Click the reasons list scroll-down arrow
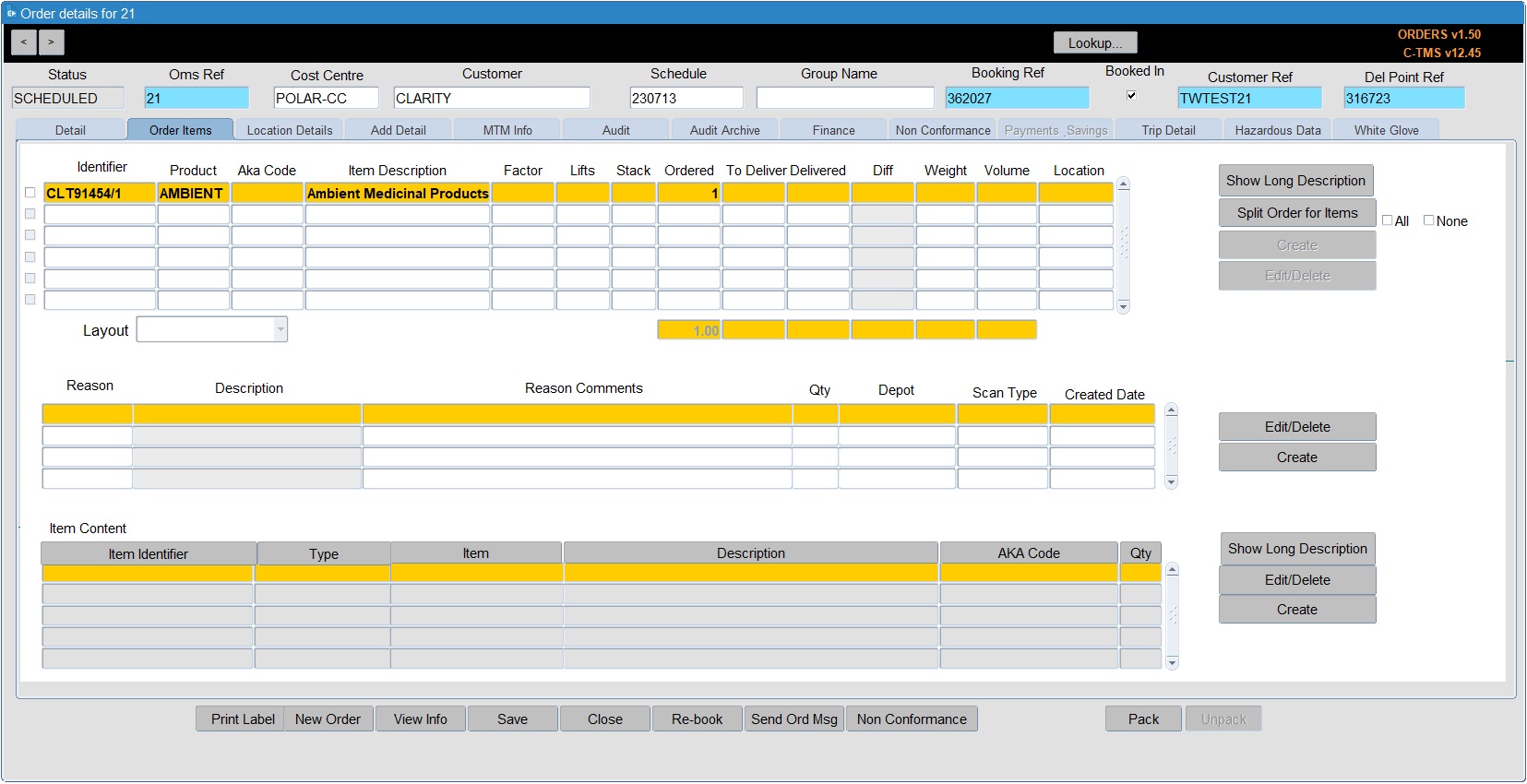Screen dimensions: 1527x784 1171,481
